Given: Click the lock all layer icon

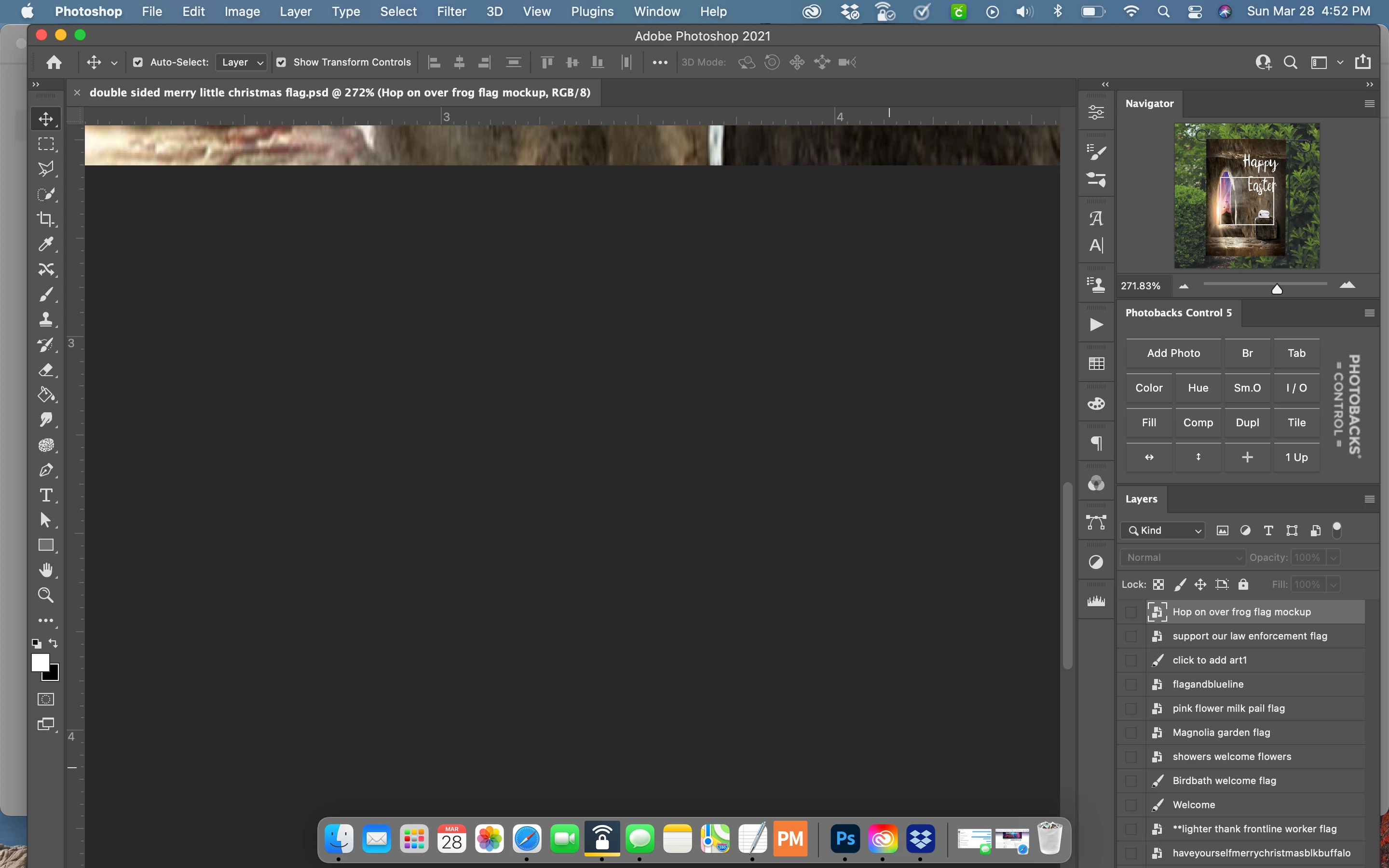Looking at the screenshot, I should (1243, 584).
